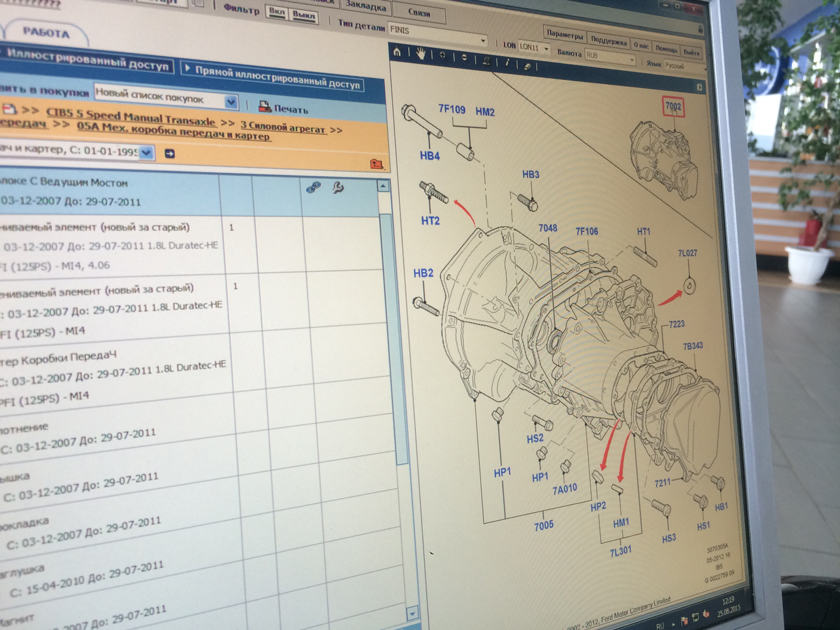The height and width of the screenshot is (630, 840).
Task: Click the home icon in diagram toolbar
Action: point(397,52)
